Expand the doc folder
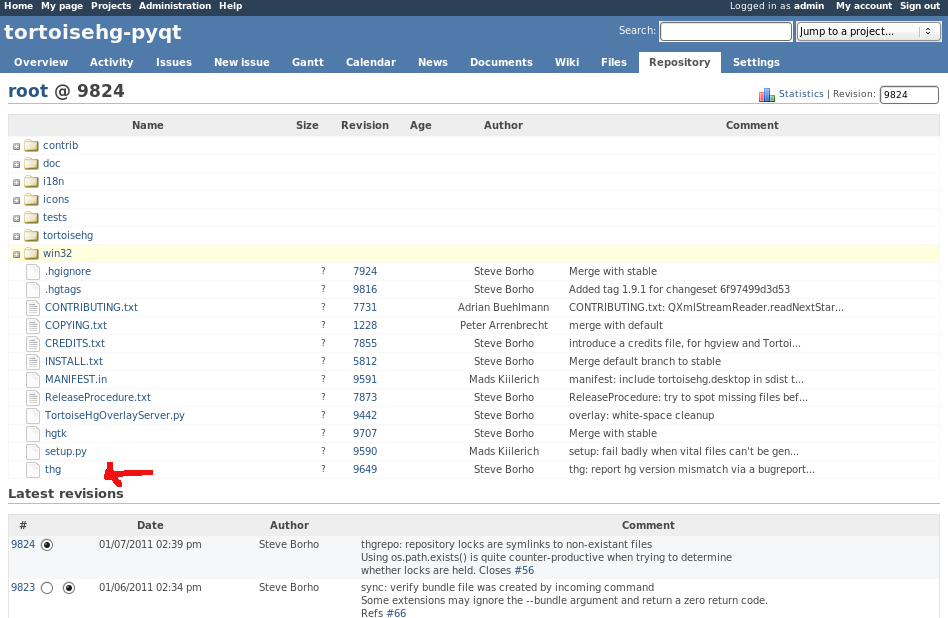This screenshot has height=618, width=948. [16, 164]
